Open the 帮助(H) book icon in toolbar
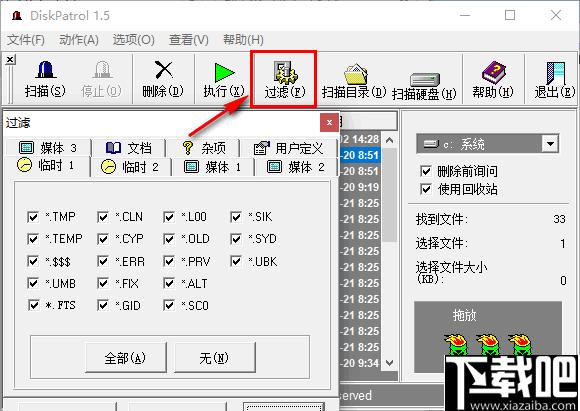 tap(493, 79)
